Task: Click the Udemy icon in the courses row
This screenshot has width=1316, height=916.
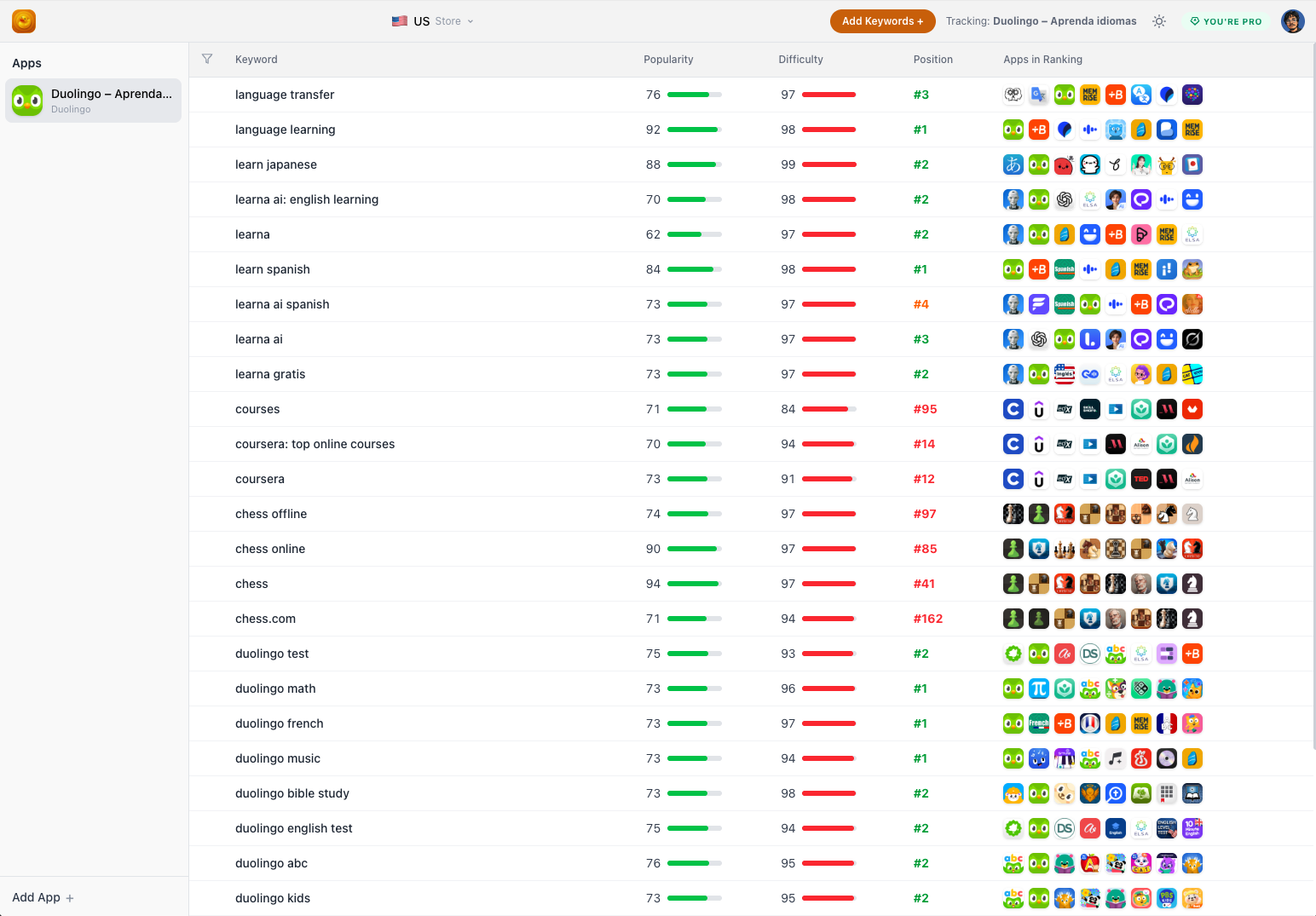Action: click(1038, 409)
